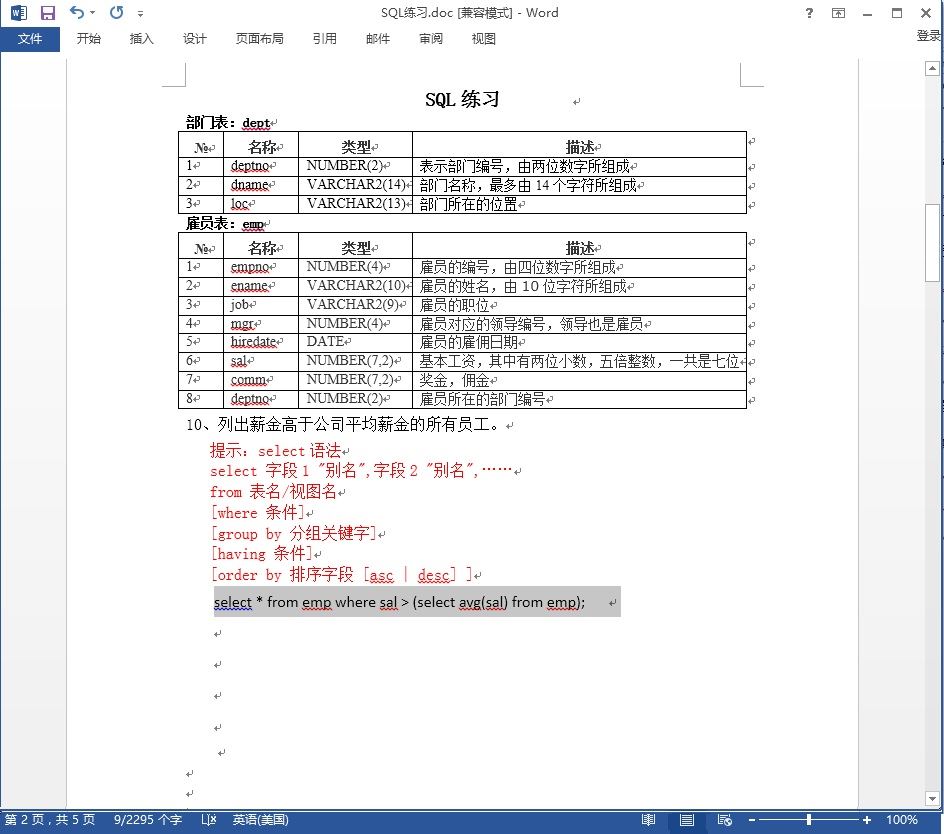Viewport: 944px width, 834px height.
Task: Open the Ribbon Display Options icon
Action: click(838, 13)
